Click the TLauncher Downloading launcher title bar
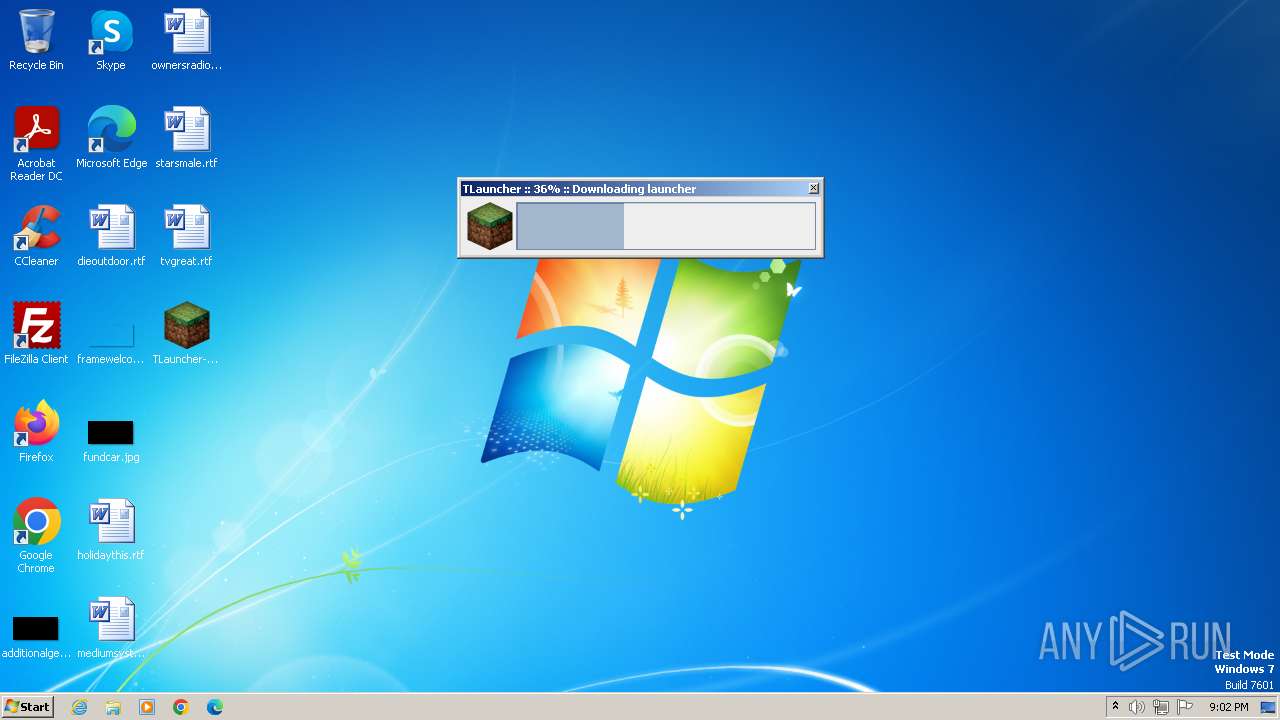The height and width of the screenshot is (720, 1280). [632, 188]
